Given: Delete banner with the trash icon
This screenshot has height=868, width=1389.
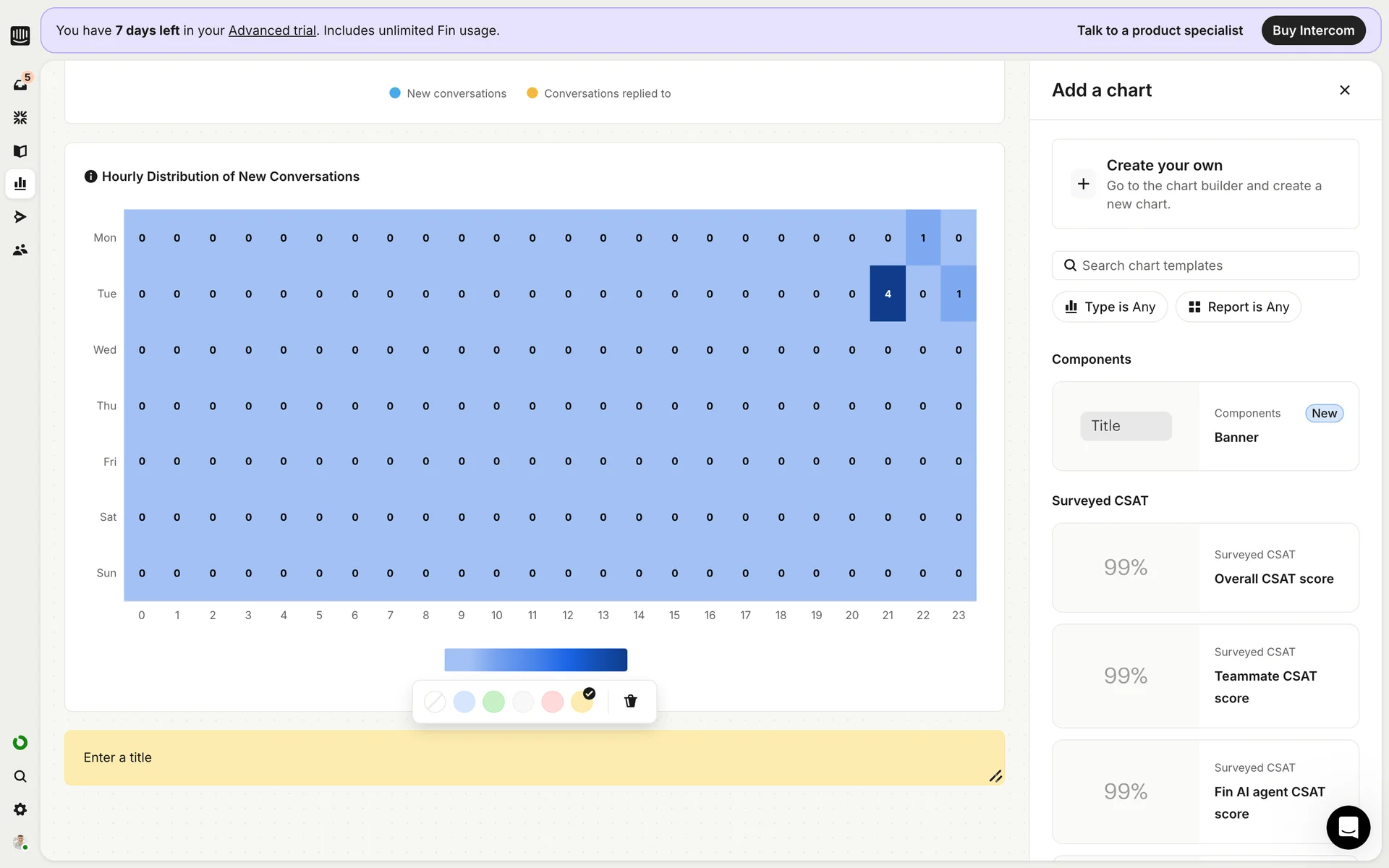Looking at the screenshot, I should point(630,701).
